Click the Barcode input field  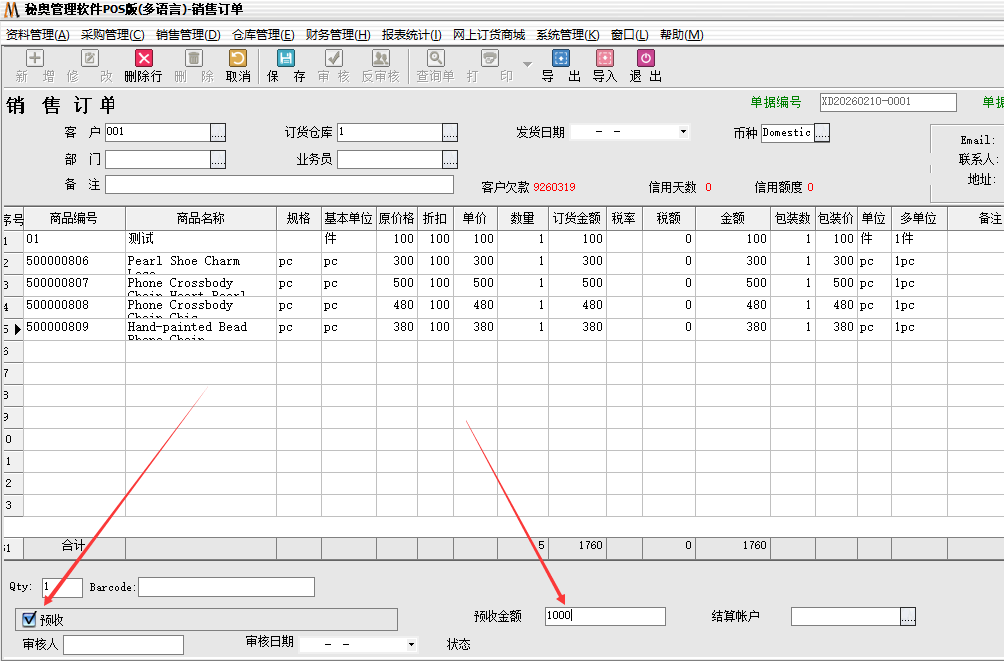(x=226, y=587)
